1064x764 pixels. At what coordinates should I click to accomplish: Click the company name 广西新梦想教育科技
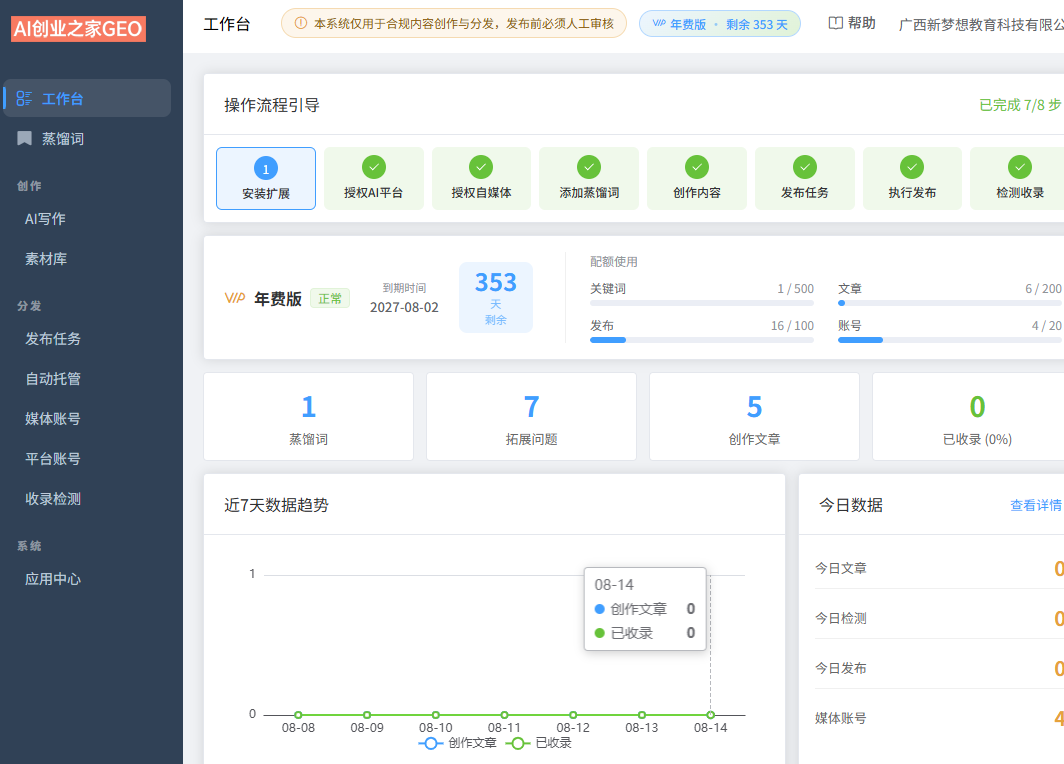coord(981,24)
